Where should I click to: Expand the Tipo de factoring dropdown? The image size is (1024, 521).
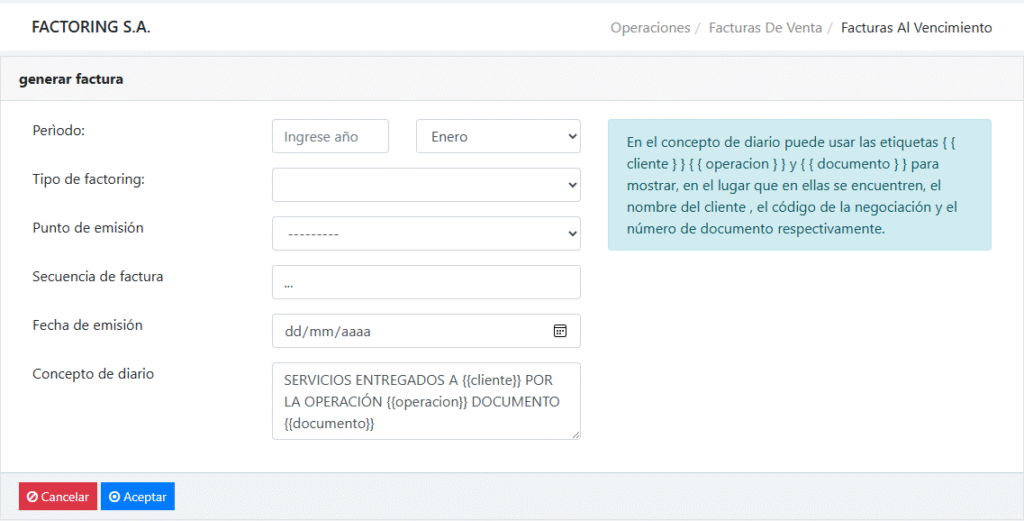point(426,185)
